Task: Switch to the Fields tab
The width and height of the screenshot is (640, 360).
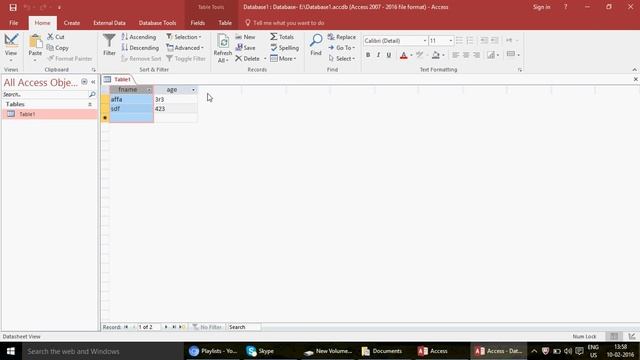Action: click(198, 23)
